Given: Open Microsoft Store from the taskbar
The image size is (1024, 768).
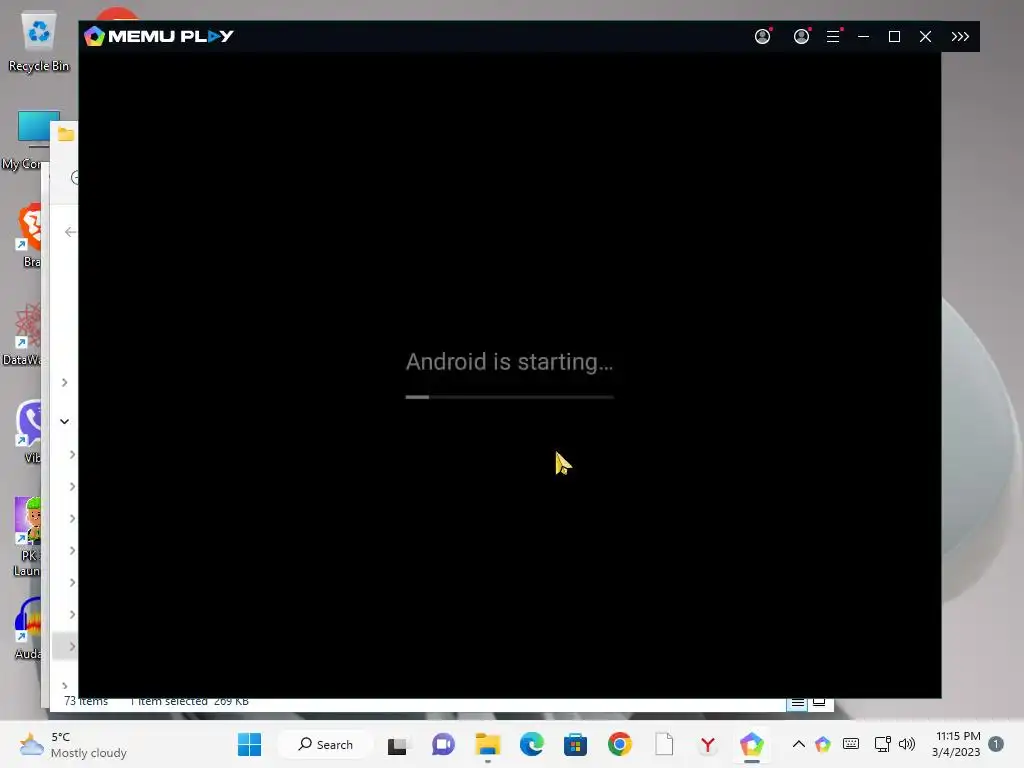Looking at the screenshot, I should coord(575,744).
